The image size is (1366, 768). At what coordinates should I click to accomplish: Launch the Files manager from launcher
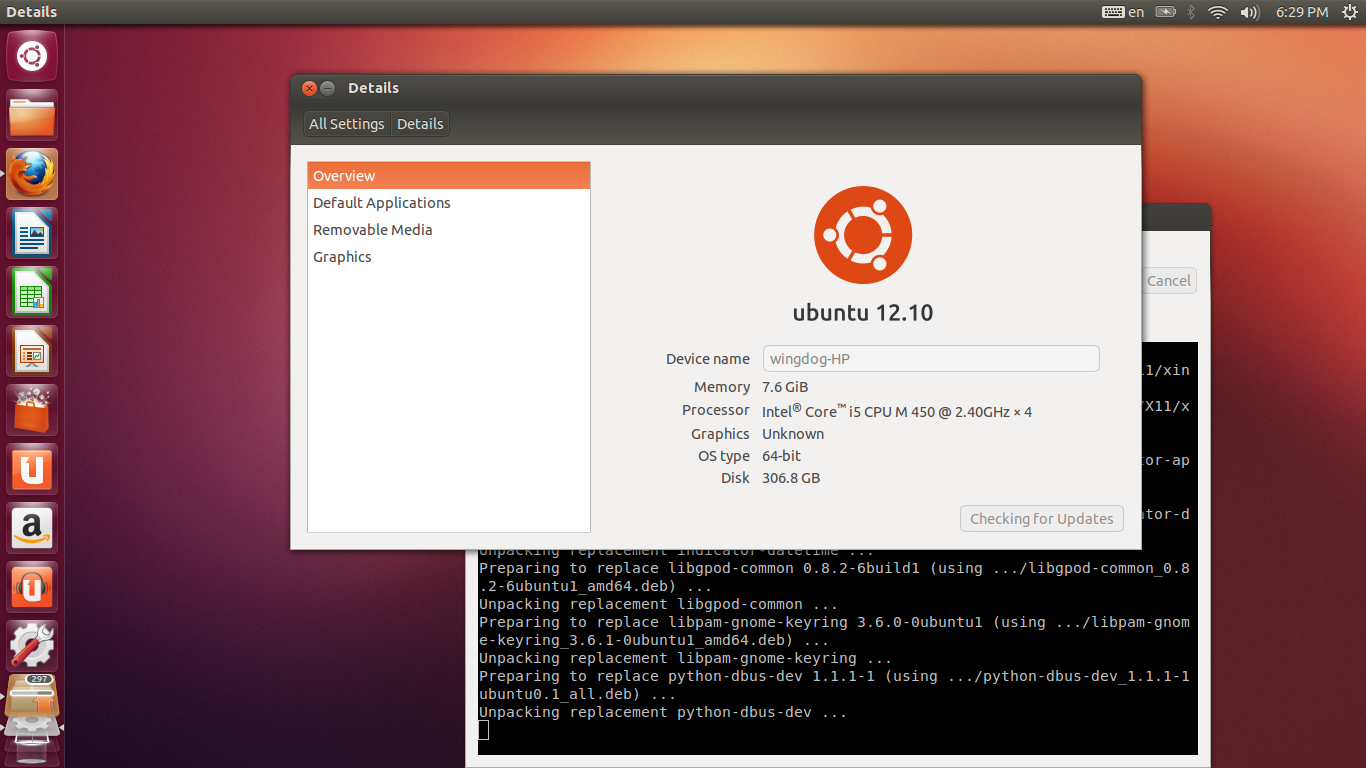tap(32, 115)
